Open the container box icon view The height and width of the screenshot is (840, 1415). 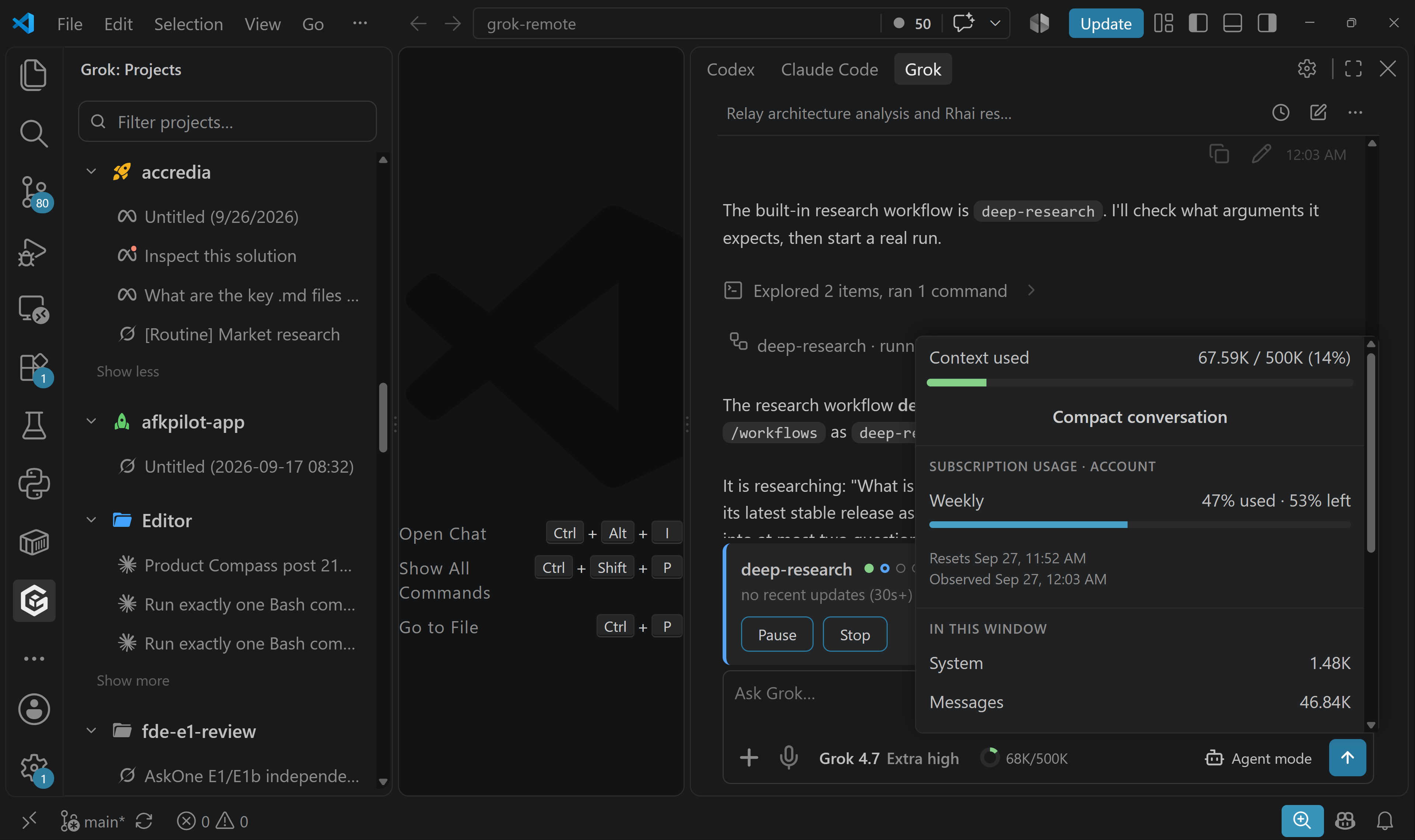point(34,542)
